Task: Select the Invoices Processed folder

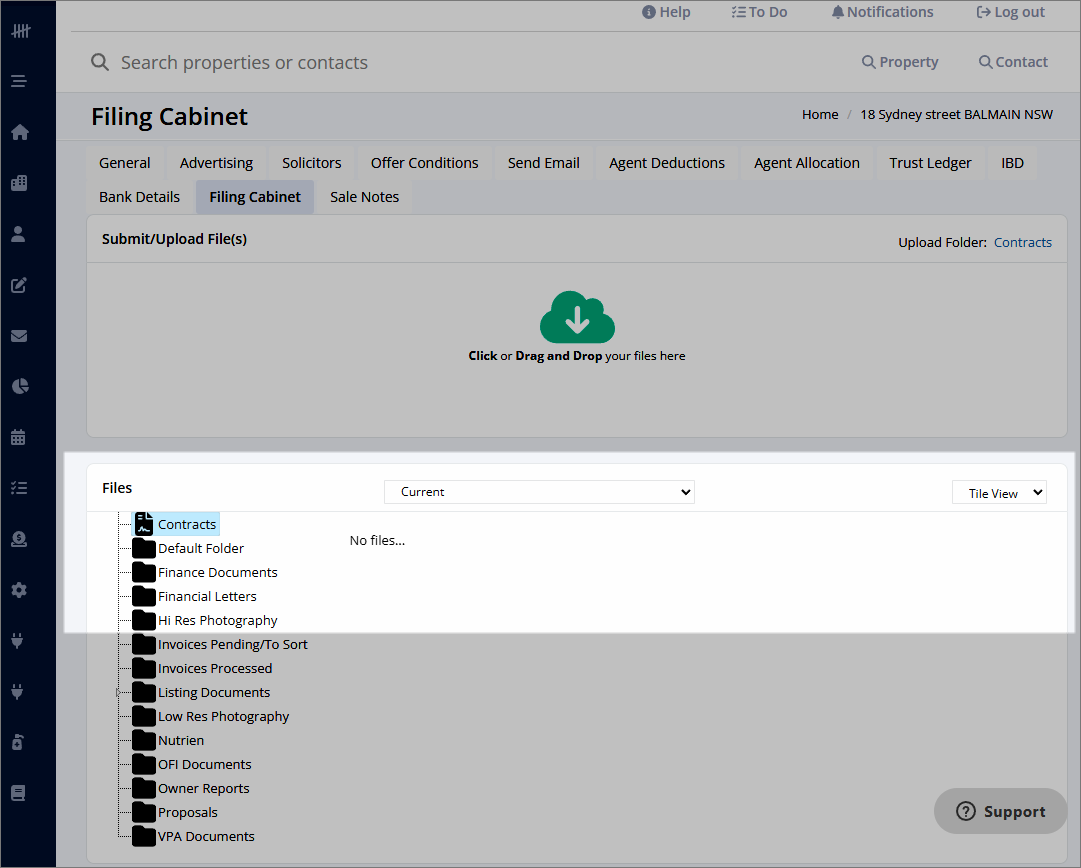Action: coord(214,669)
